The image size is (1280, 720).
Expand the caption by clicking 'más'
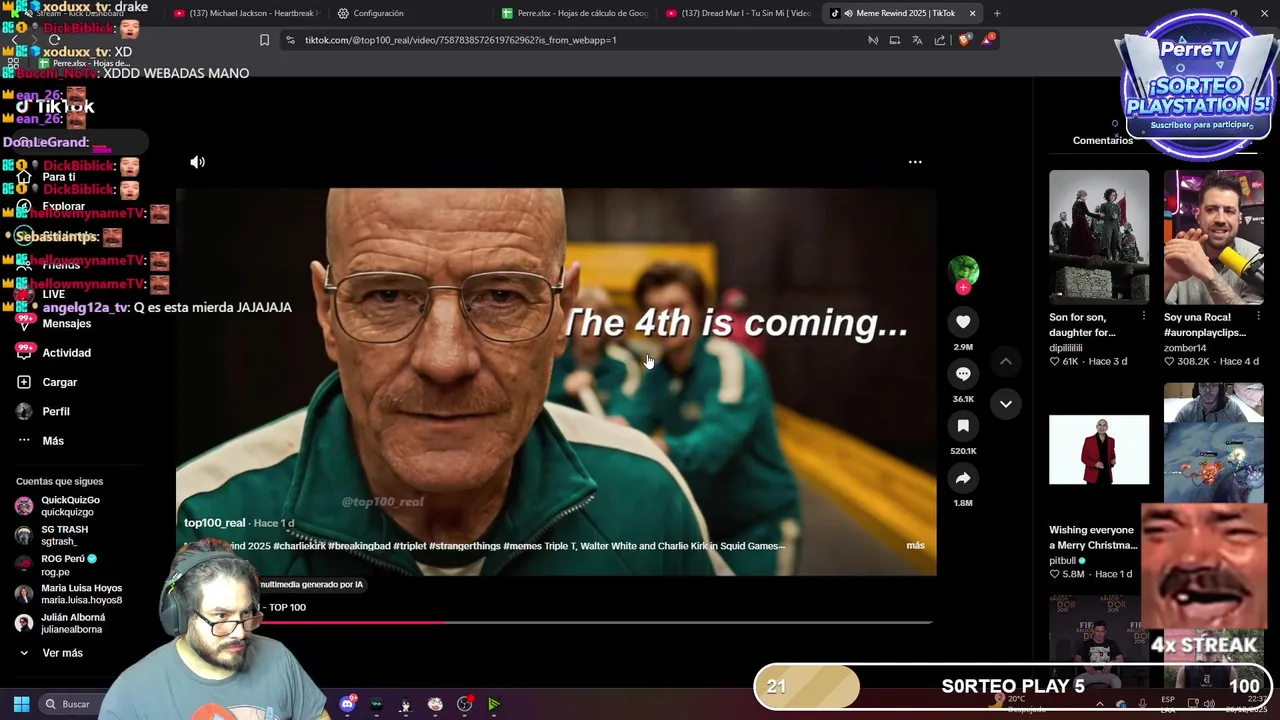click(x=915, y=546)
